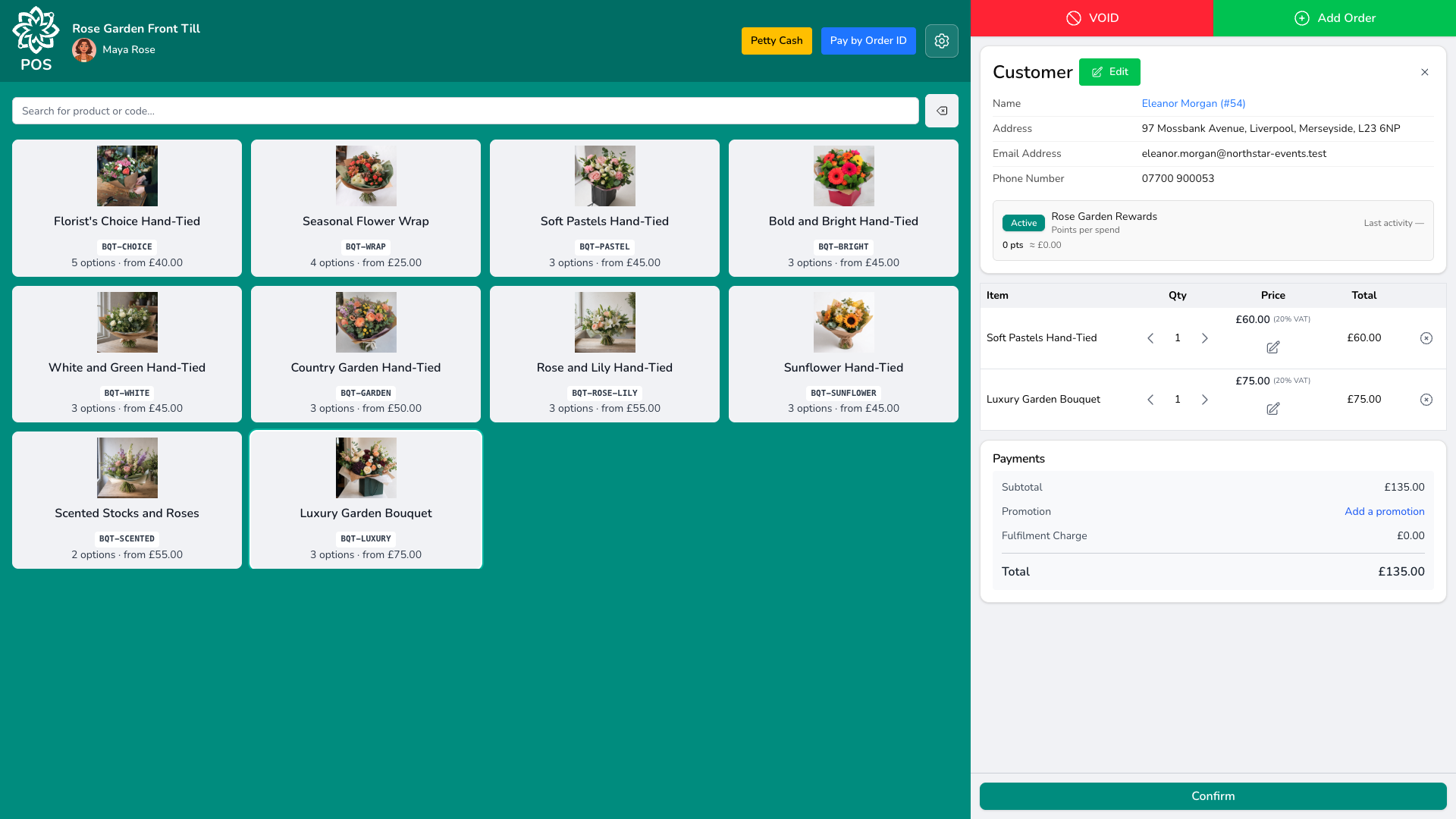The width and height of the screenshot is (1456, 819).
Task: Click Fulfilment Charge £0.00 value
Action: [1410, 536]
